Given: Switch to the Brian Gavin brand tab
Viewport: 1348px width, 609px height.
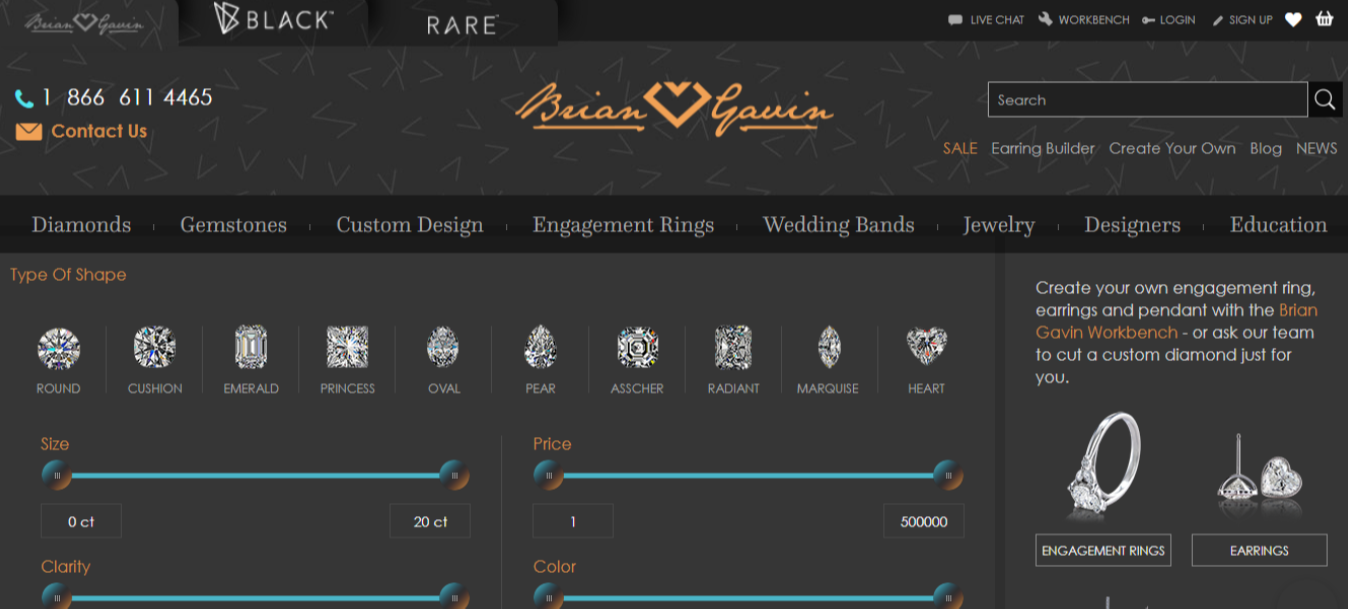Looking at the screenshot, I should 84,23.
